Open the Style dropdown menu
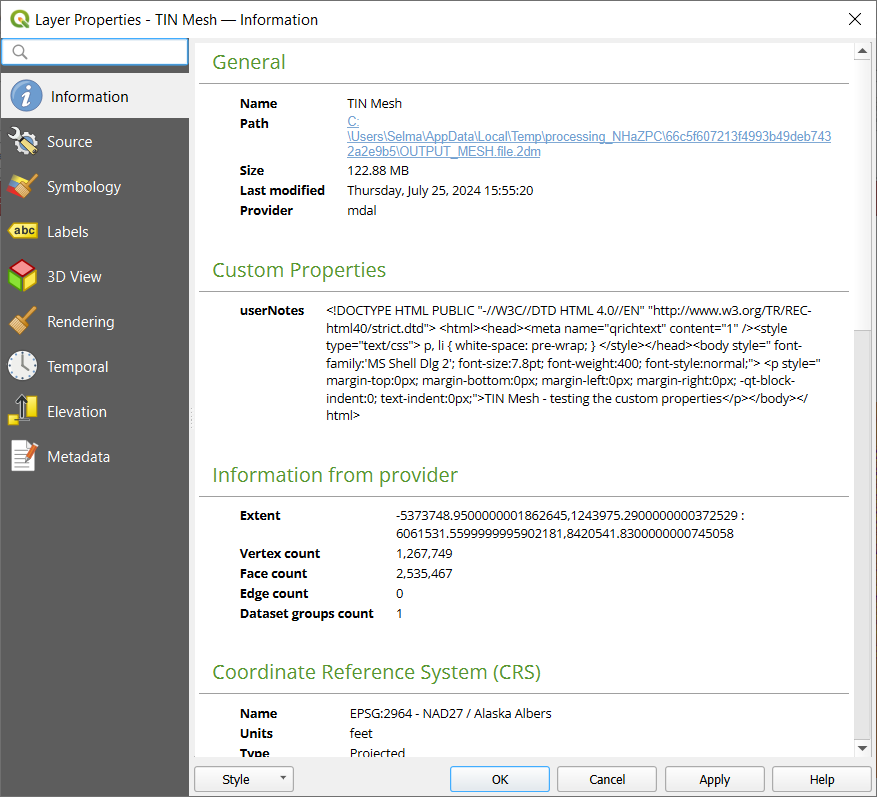The width and height of the screenshot is (877, 797). point(244,780)
